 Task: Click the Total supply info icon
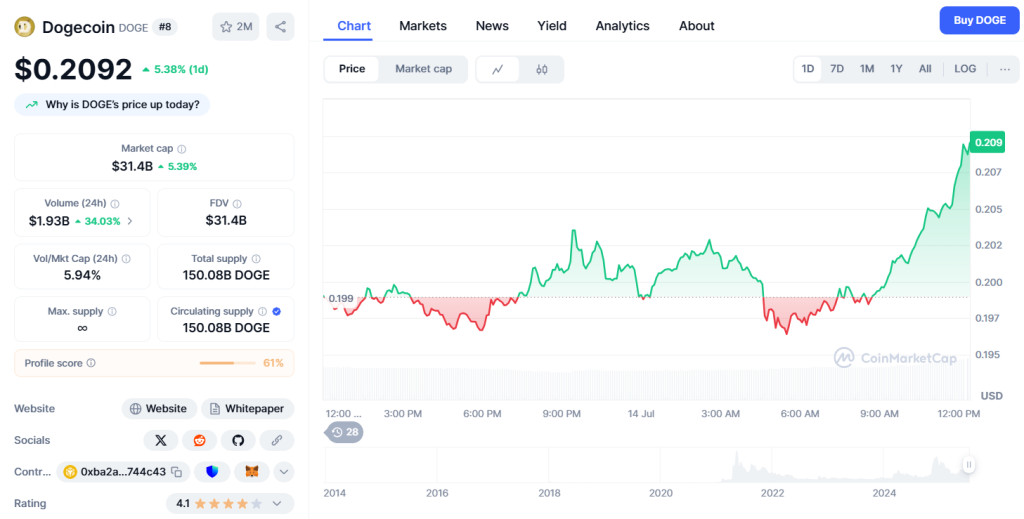click(256, 259)
